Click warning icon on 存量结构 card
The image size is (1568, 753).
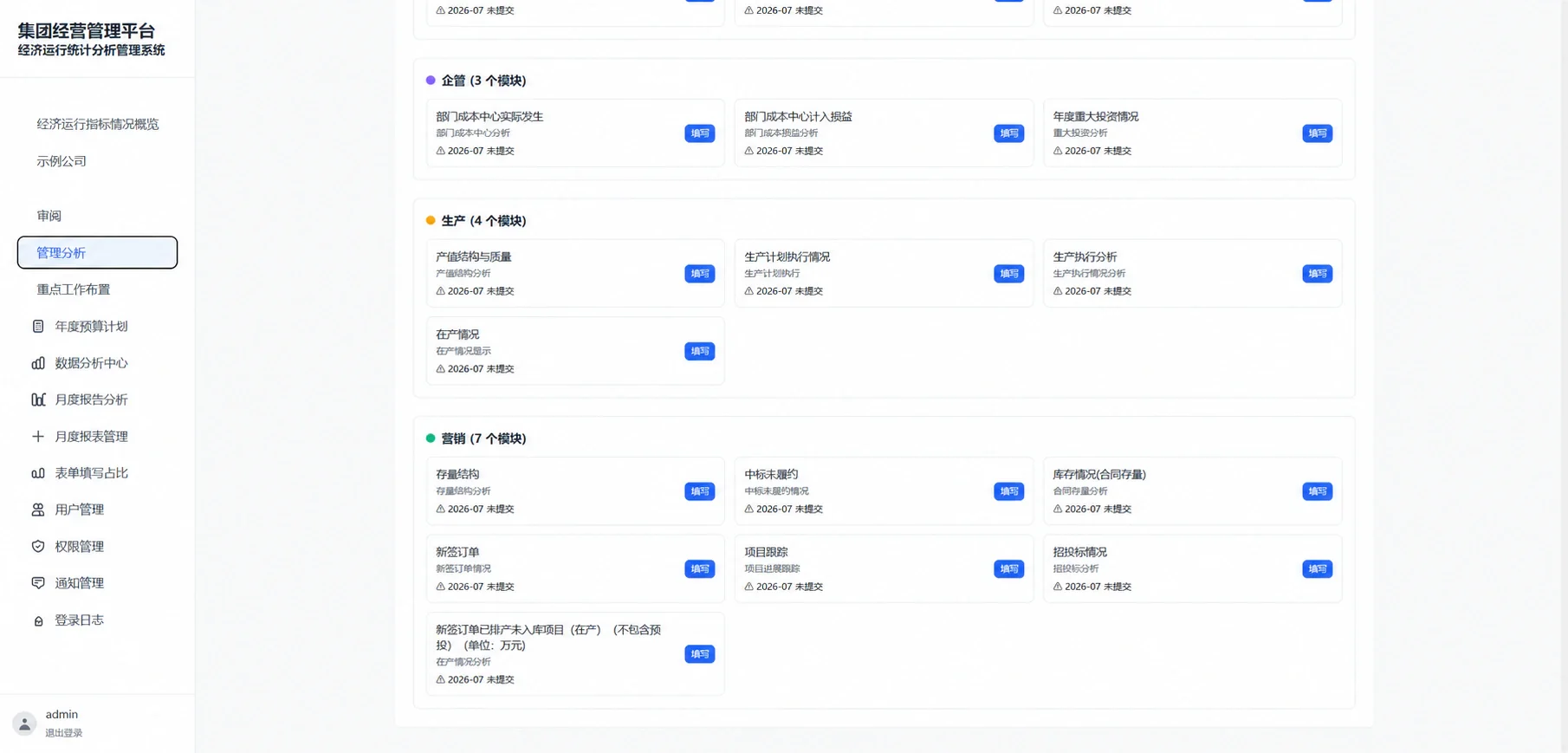440,510
